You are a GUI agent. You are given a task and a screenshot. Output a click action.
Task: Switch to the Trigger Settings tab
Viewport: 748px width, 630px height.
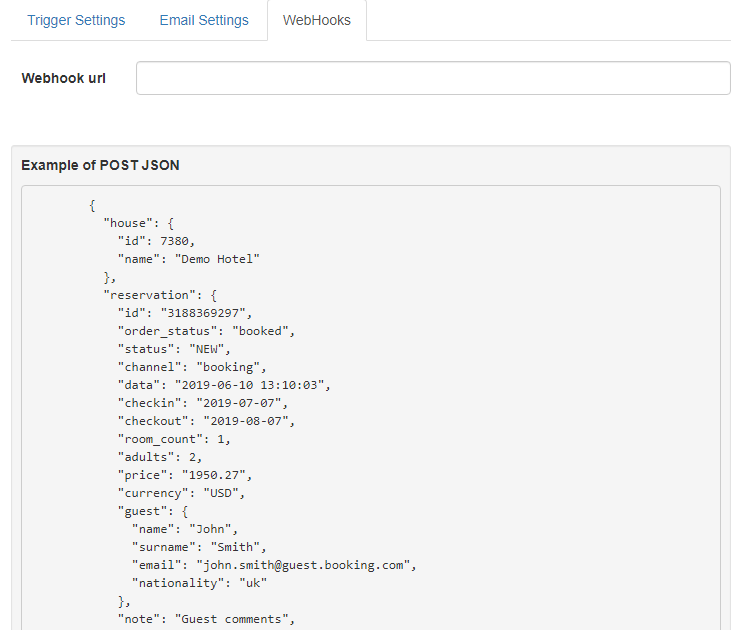[76, 21]
